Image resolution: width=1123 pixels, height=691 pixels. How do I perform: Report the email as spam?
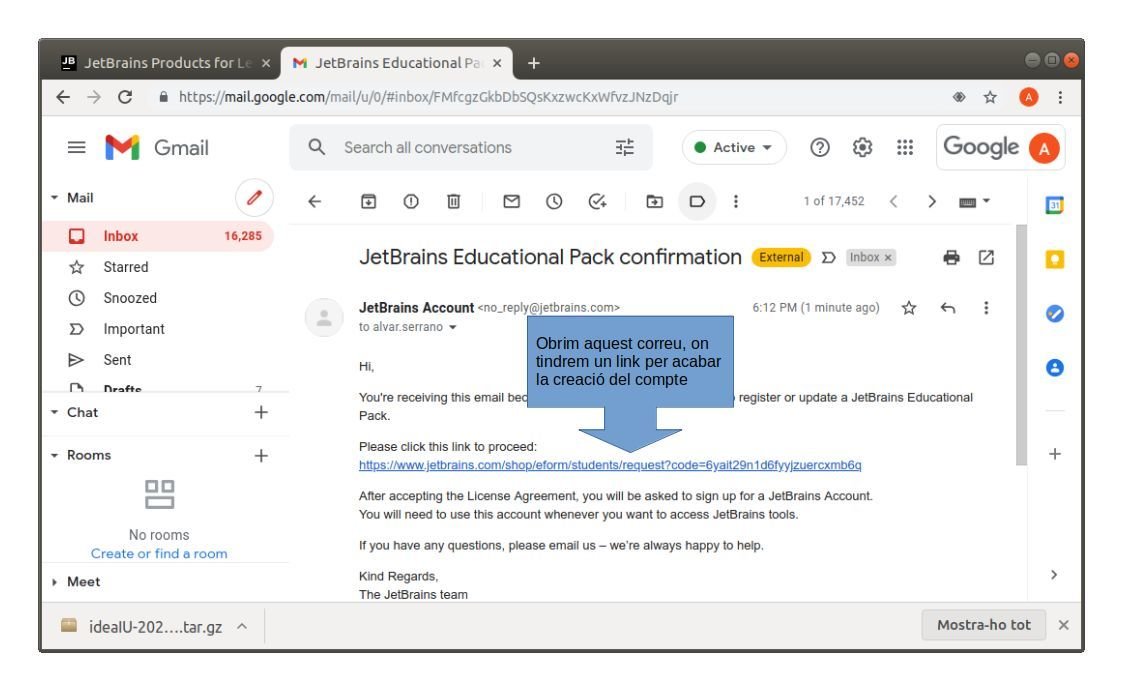pos(411,202)
